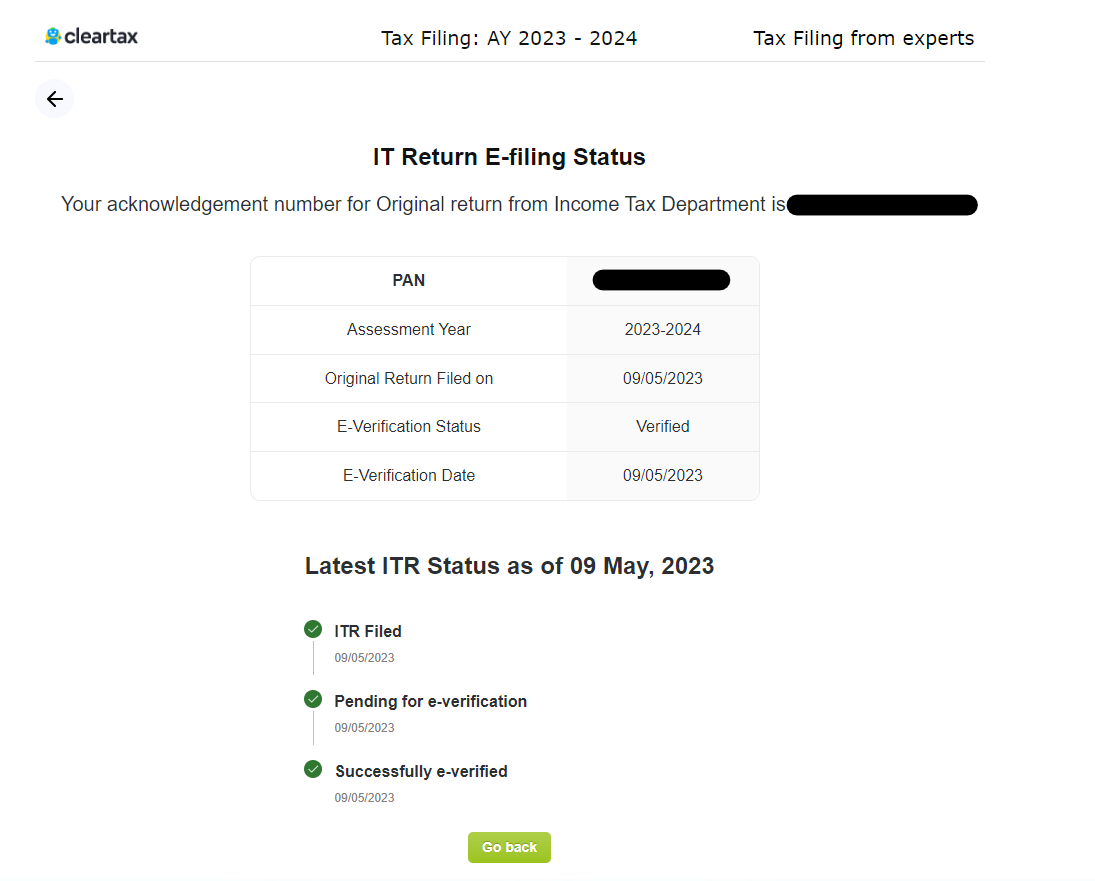Click the green checkmark beside ITR Filed

(313, 630)
